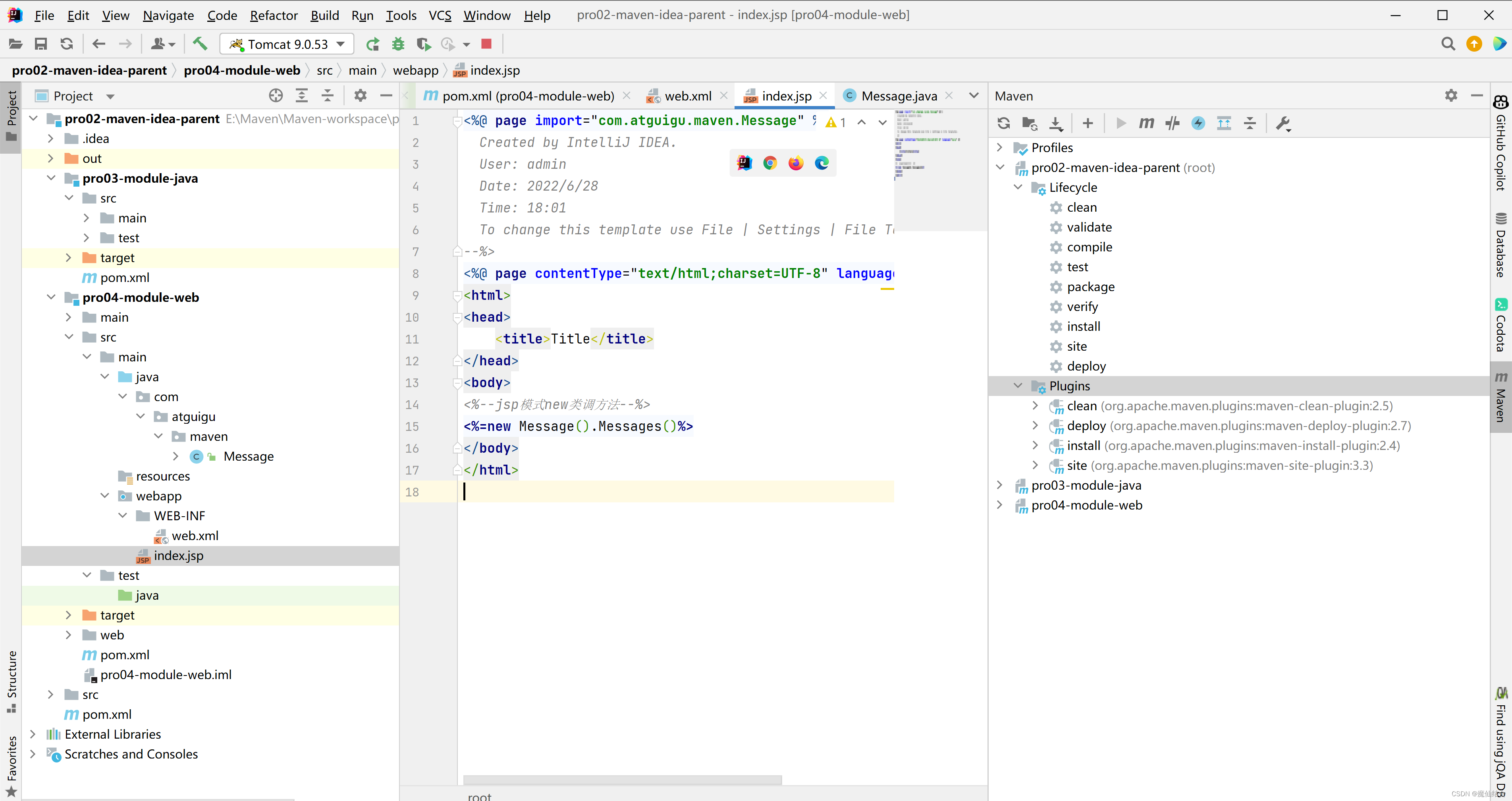1512x801 pixels.
Task: Open Tomcat 9.0.53 run configuration dropdown
Action: pos(286,44)
